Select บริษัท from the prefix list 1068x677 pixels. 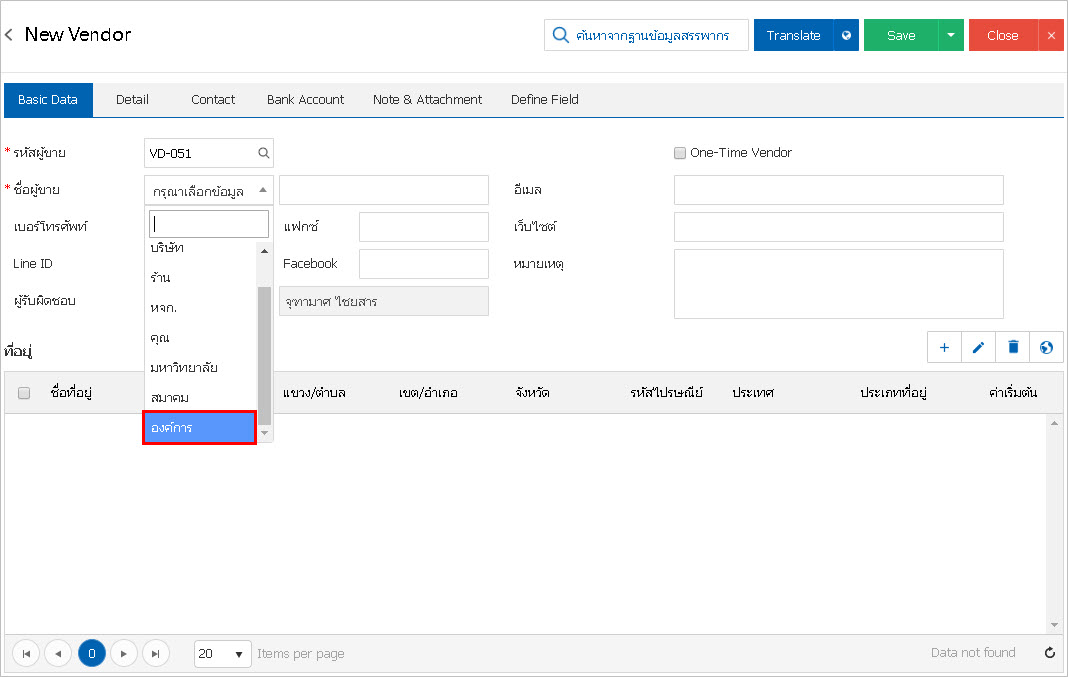point(200,248)
